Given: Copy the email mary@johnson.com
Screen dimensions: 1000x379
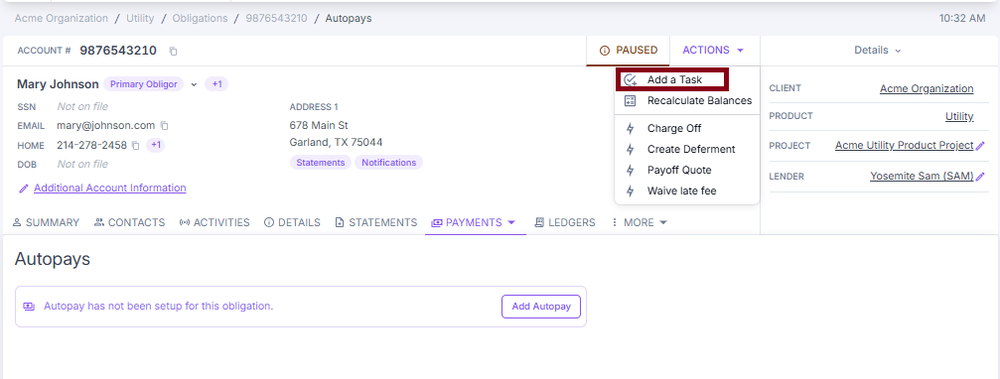Looking at the screenshot, I should [x=164, y=126].
